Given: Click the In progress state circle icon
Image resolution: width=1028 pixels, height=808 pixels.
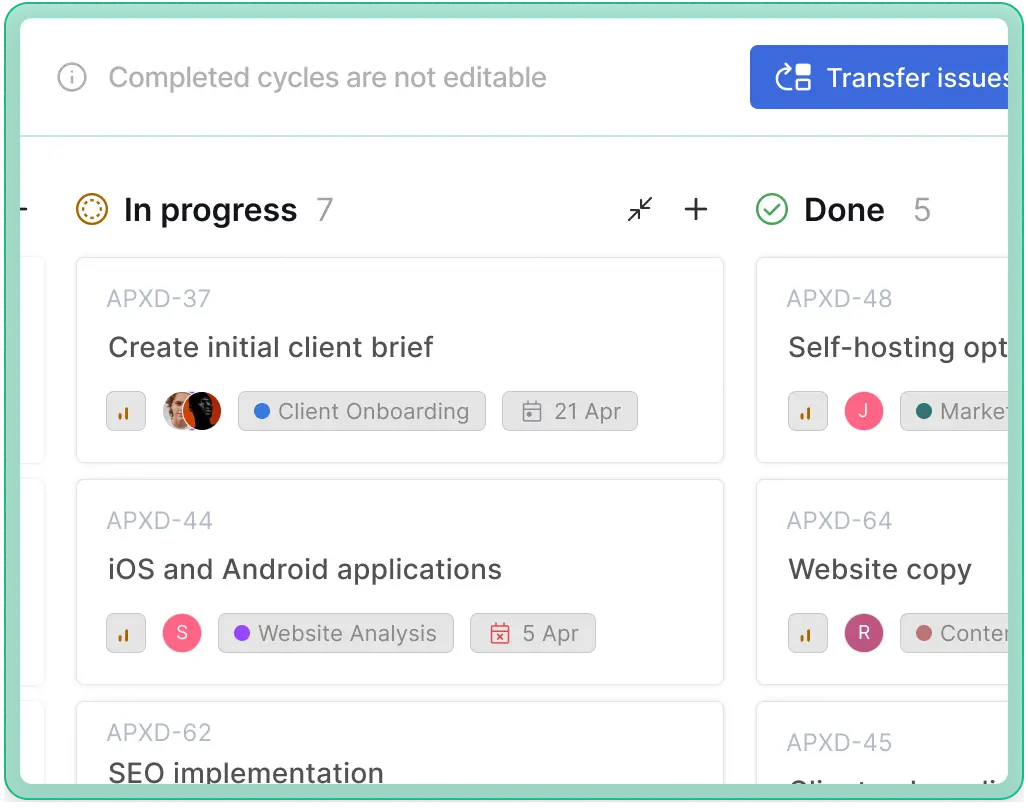Looking at the screenshot, I should (x=91, y=209).
